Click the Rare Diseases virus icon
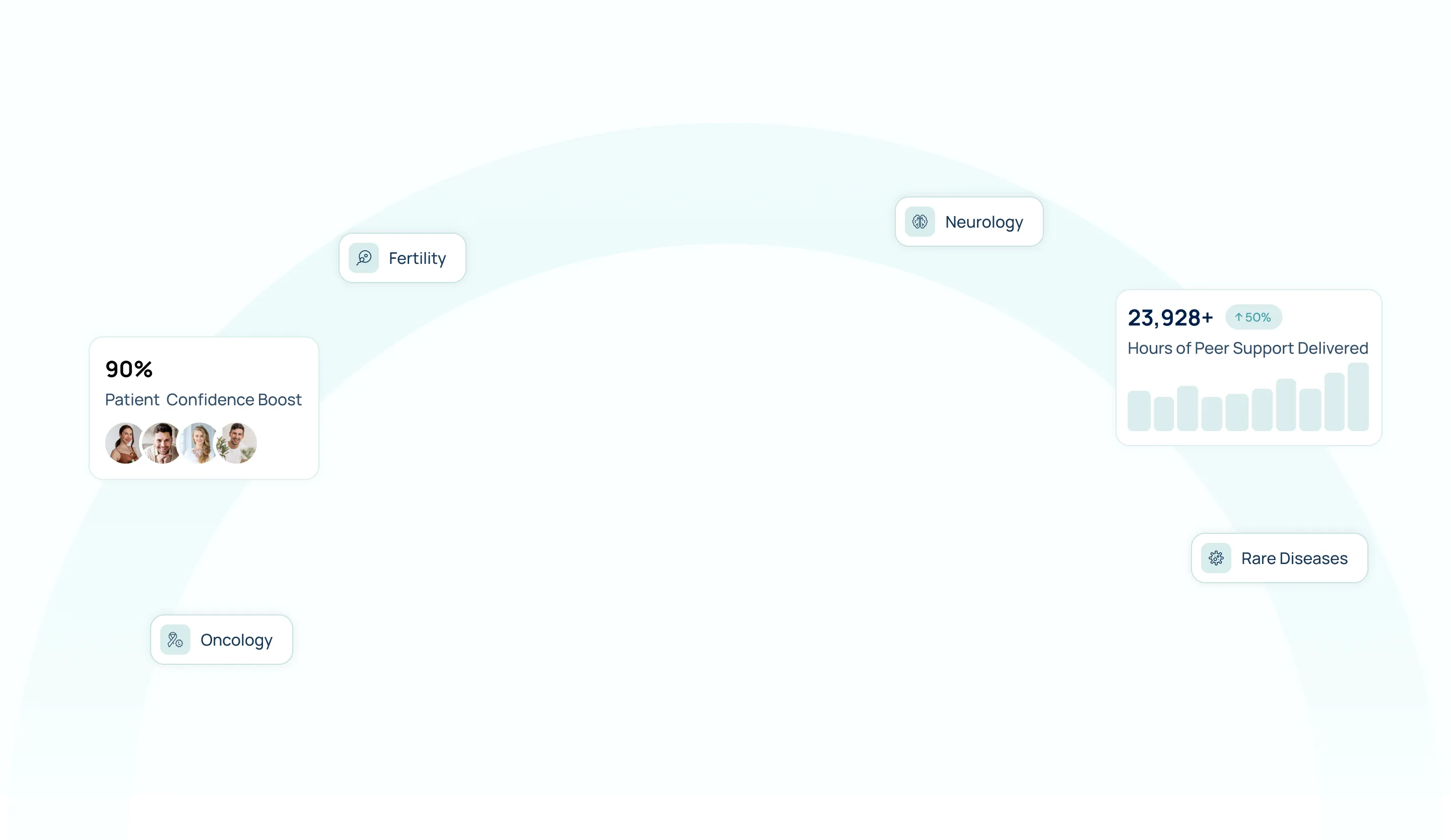Viewport: 1451px width, 840px height. tap(1216, 557)
